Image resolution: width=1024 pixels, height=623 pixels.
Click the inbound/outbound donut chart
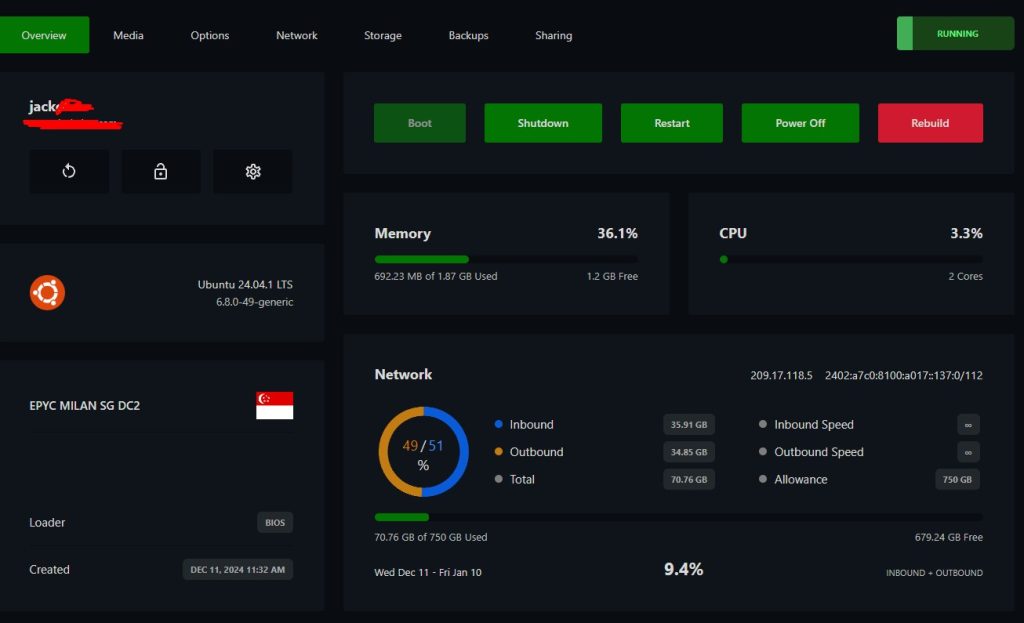(x=423, y=451)
